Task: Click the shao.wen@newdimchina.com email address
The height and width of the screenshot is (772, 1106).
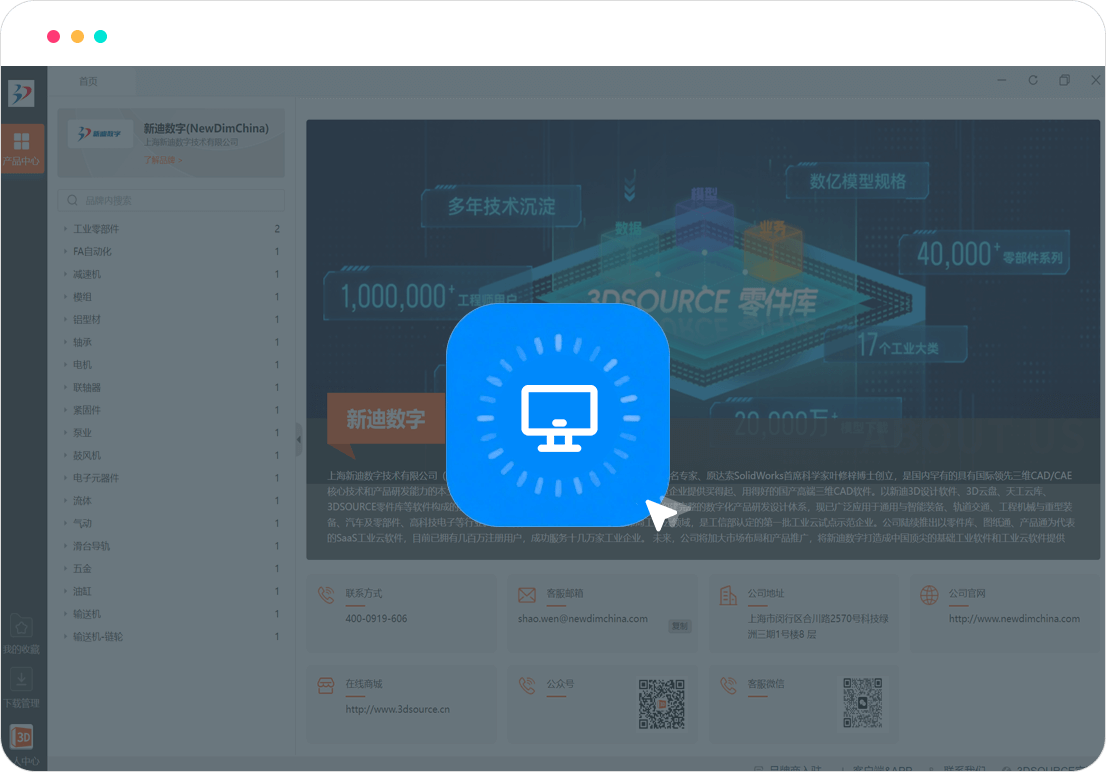Action: tap(583, 619)
